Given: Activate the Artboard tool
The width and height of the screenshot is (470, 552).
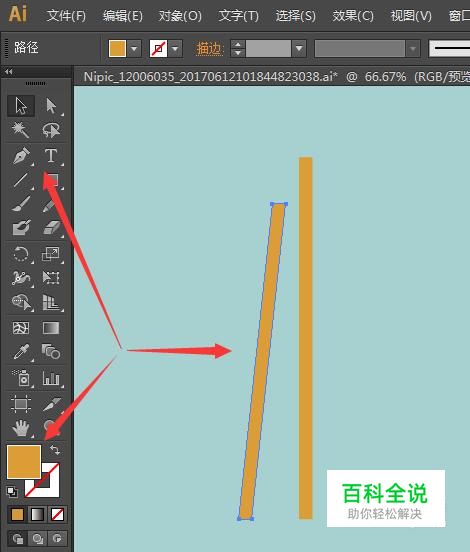Looking at the screenshot, I should click(x=21, y=404).
